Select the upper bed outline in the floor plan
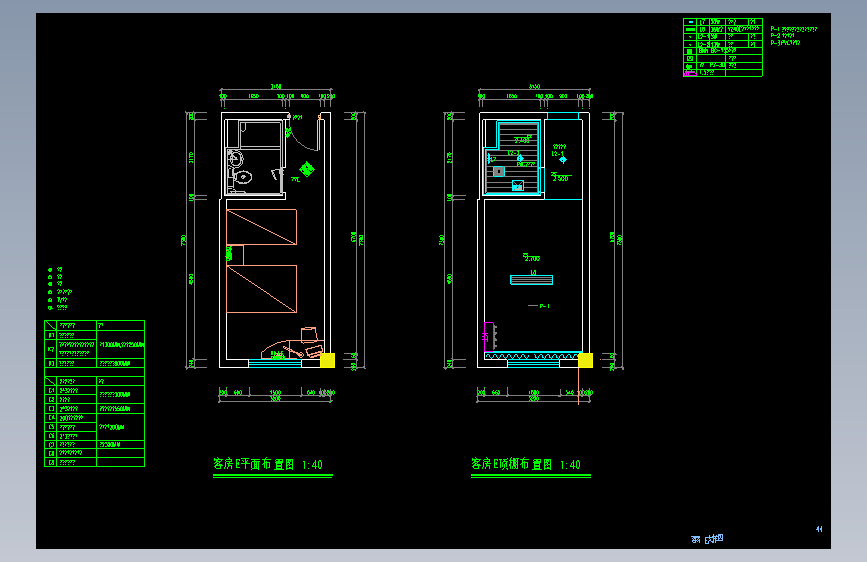 [x=262, y=227]
